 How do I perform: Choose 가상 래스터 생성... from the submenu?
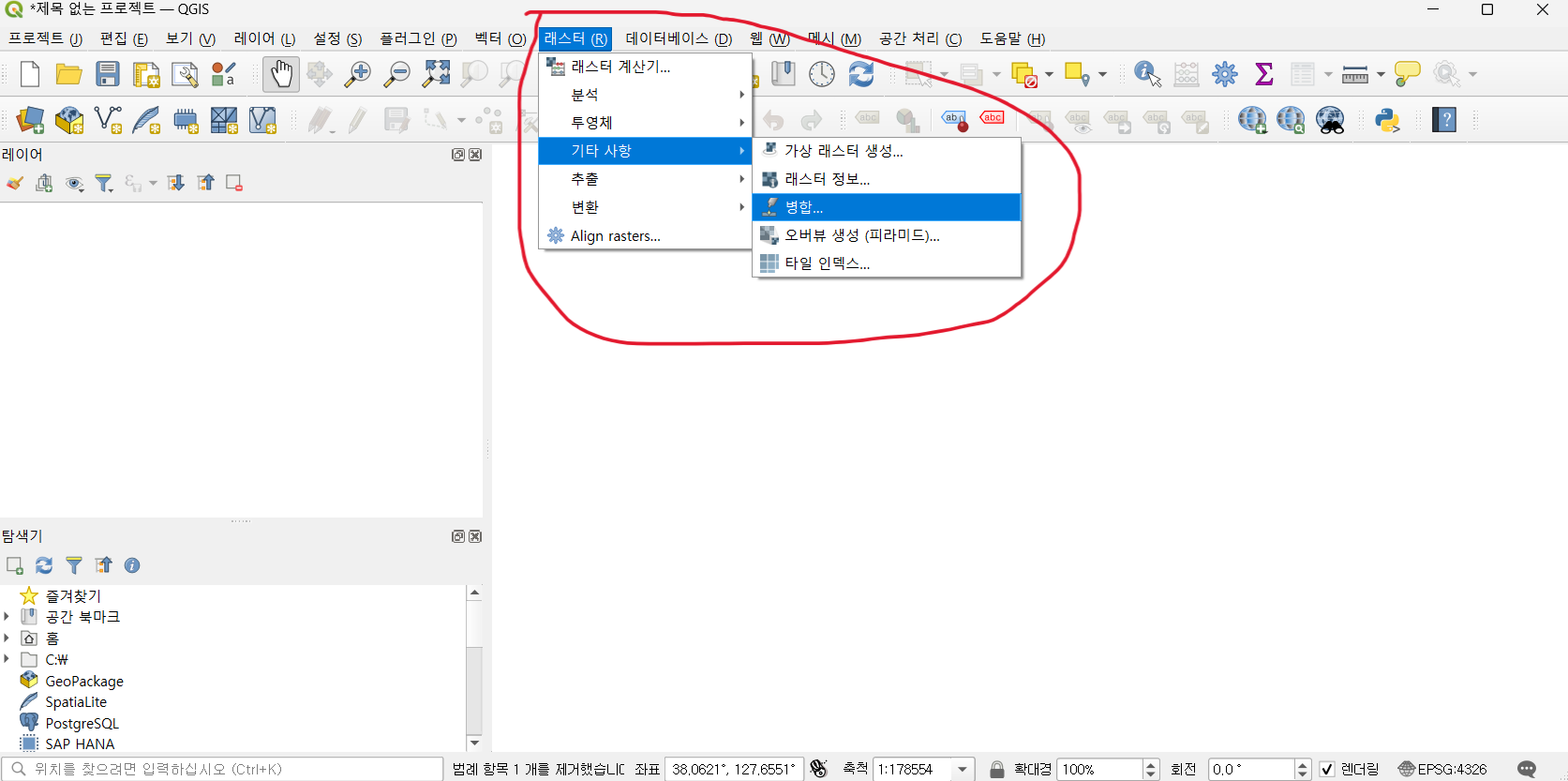[x=887, y=151]
